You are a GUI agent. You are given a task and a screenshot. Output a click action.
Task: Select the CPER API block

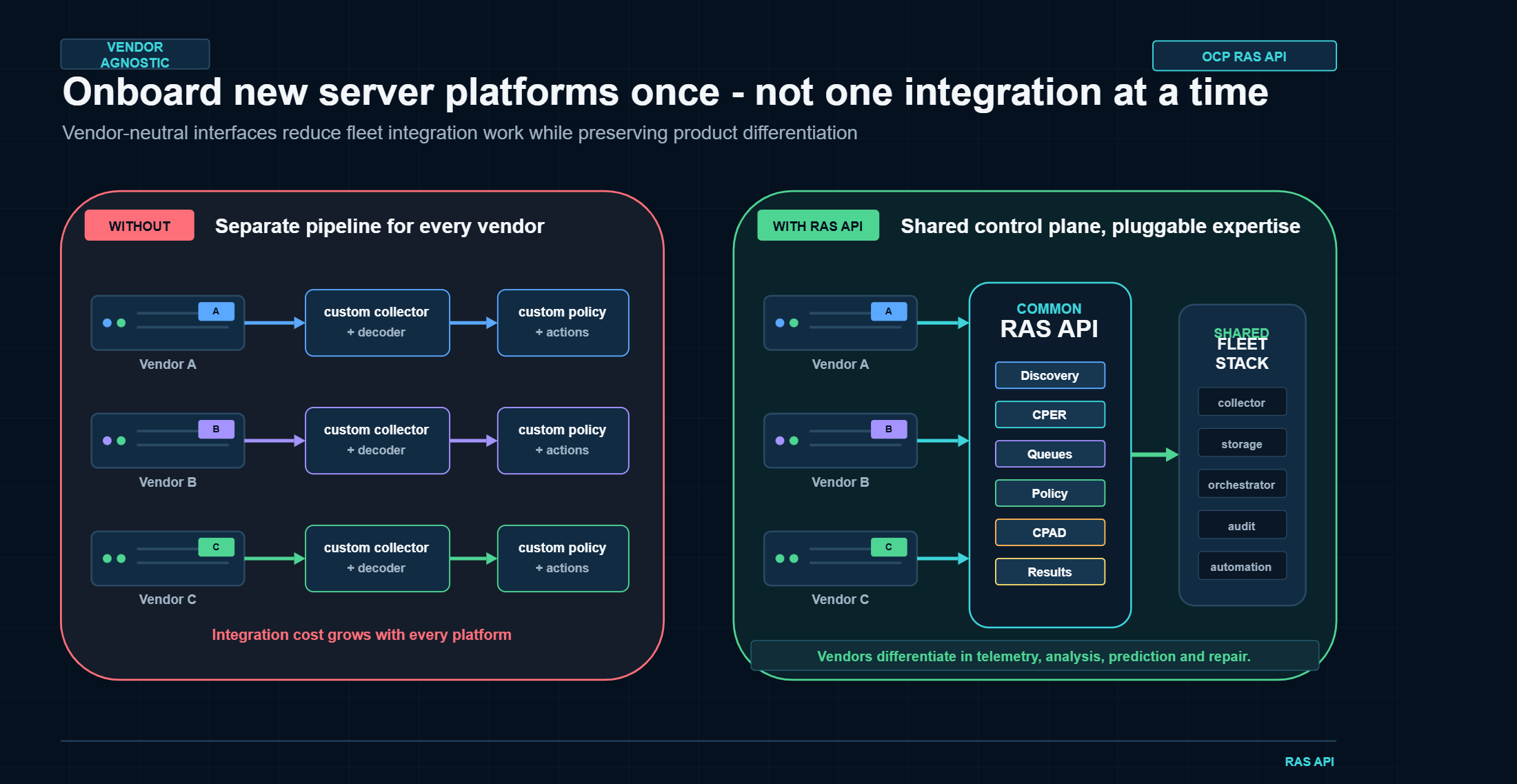1049,414
